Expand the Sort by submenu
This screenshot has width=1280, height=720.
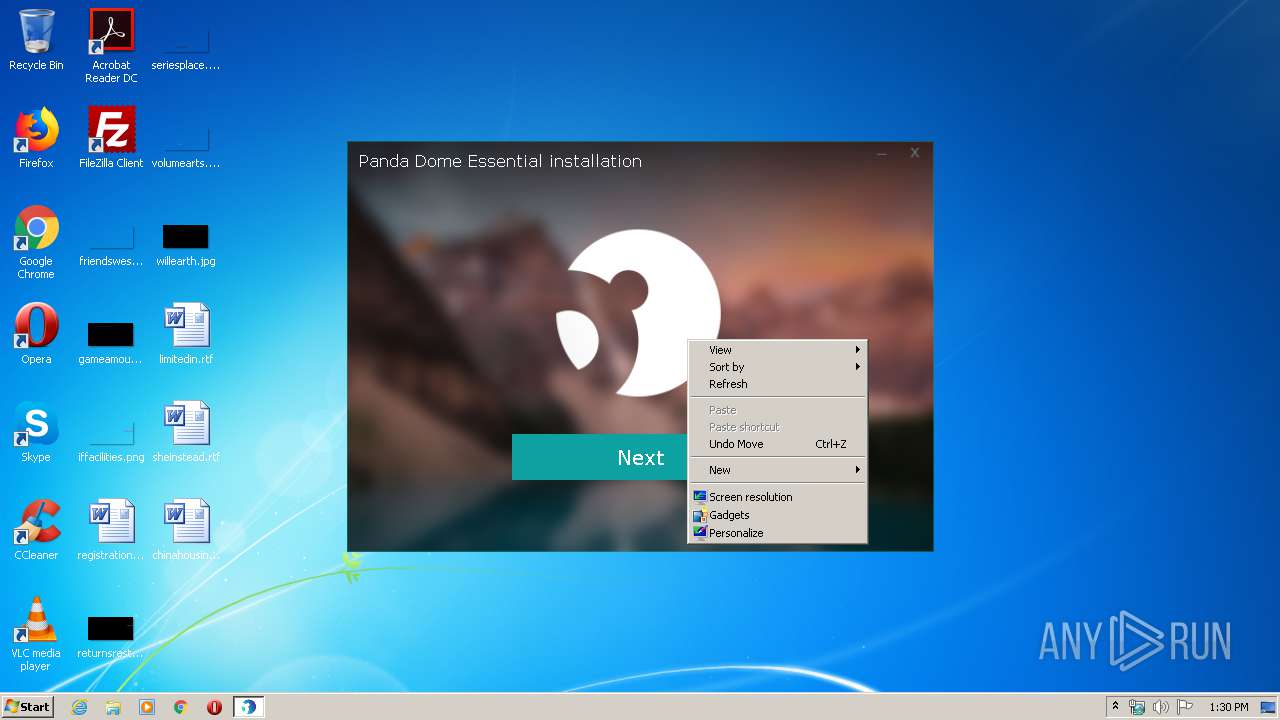click(777, 367)
